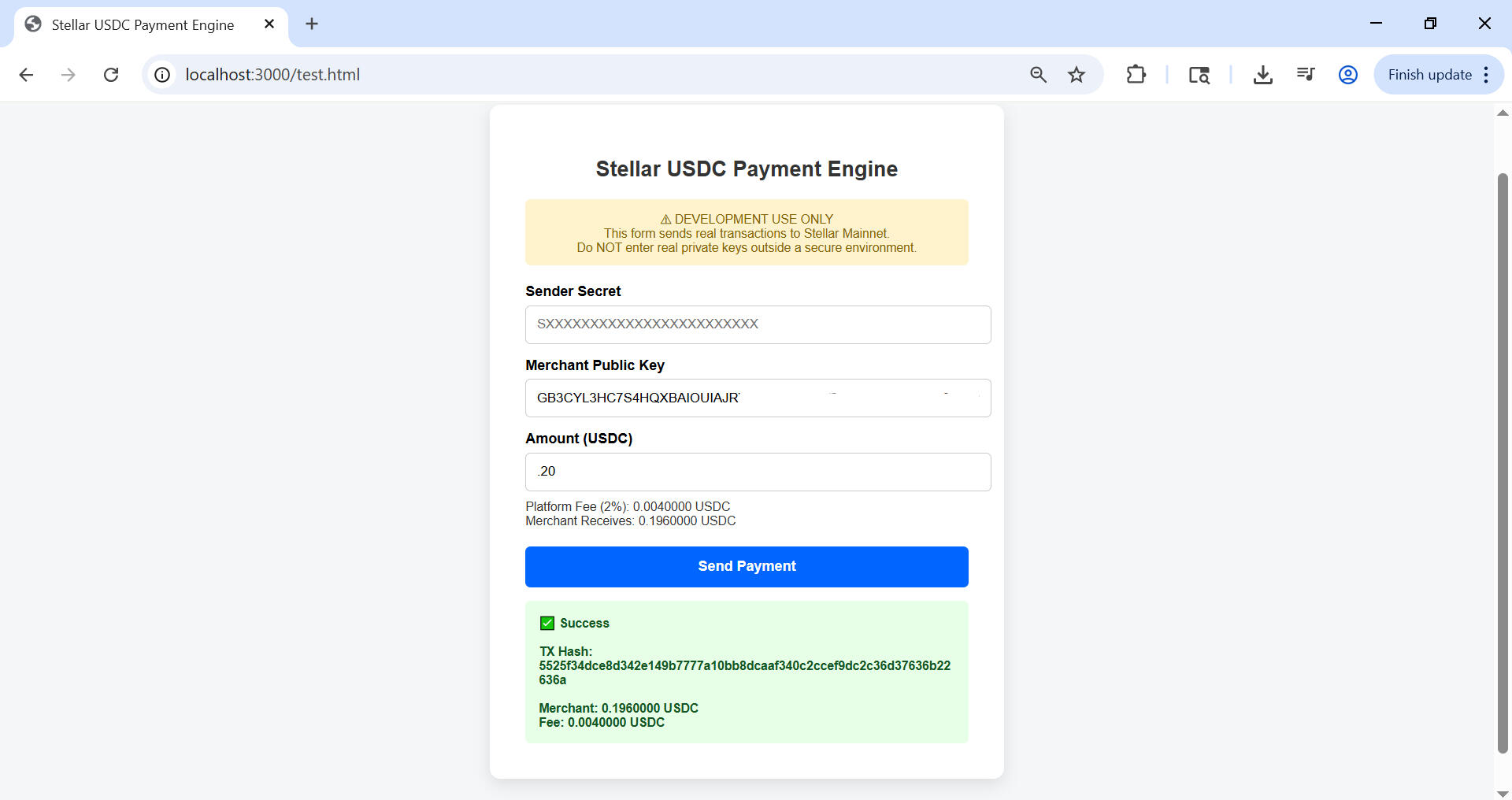
Task: Select the Stellar USDC Payment Engine tab
Action: pyautogui.click(x=143, y=25)
